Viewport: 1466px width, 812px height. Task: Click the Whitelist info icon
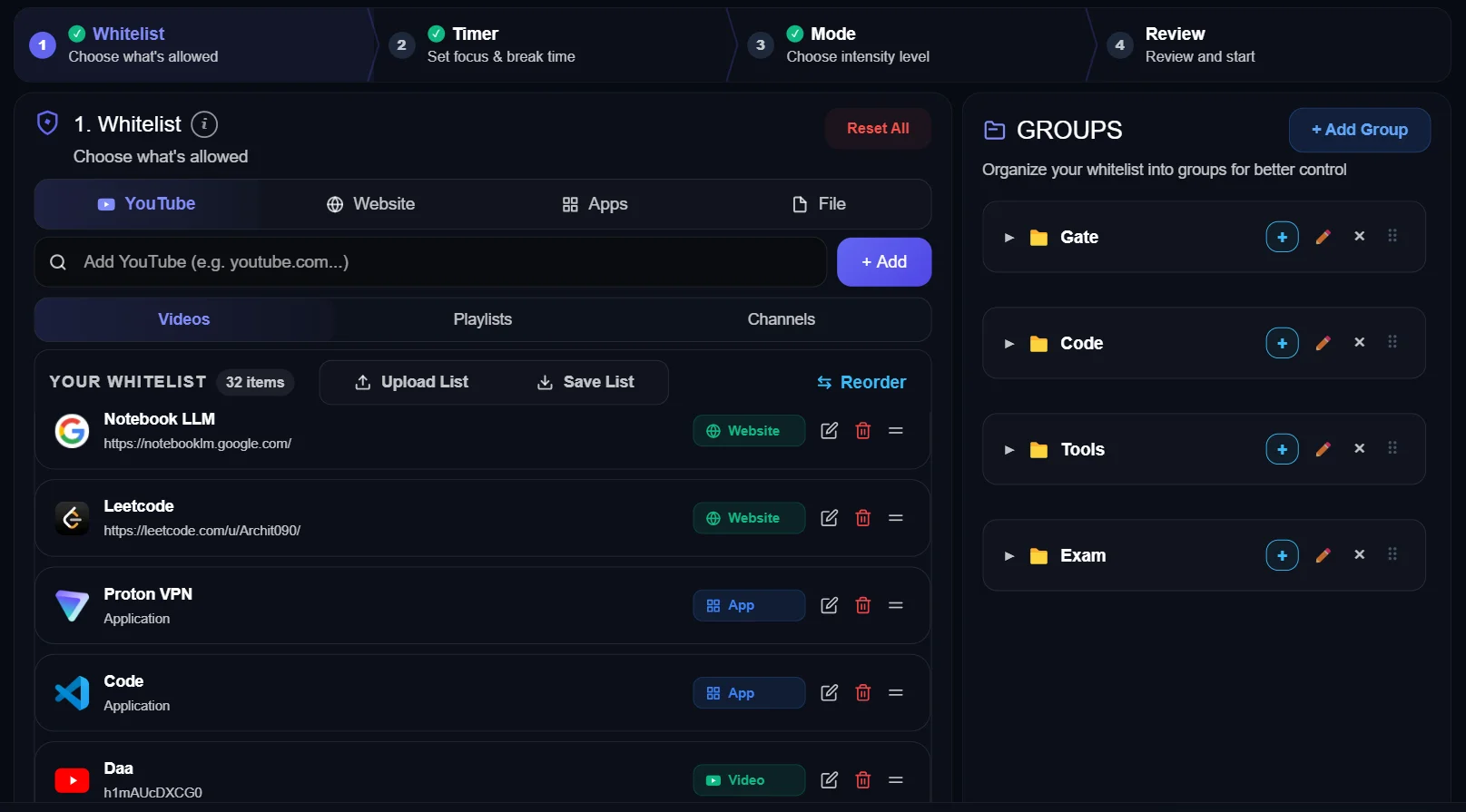click(x=204, y=124)
